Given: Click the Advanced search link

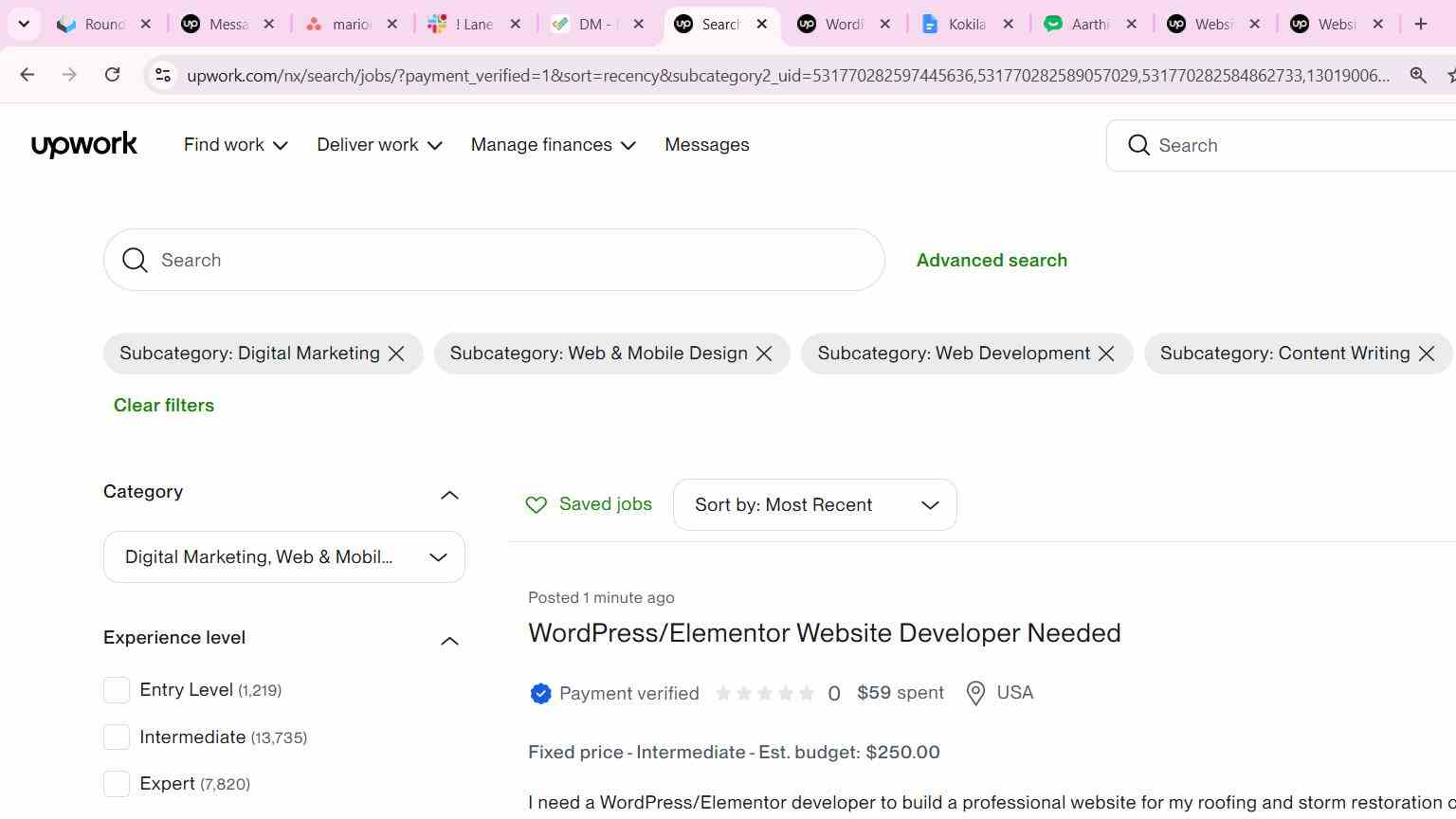Looking at the screenshot, I should (x=992, y=260).
